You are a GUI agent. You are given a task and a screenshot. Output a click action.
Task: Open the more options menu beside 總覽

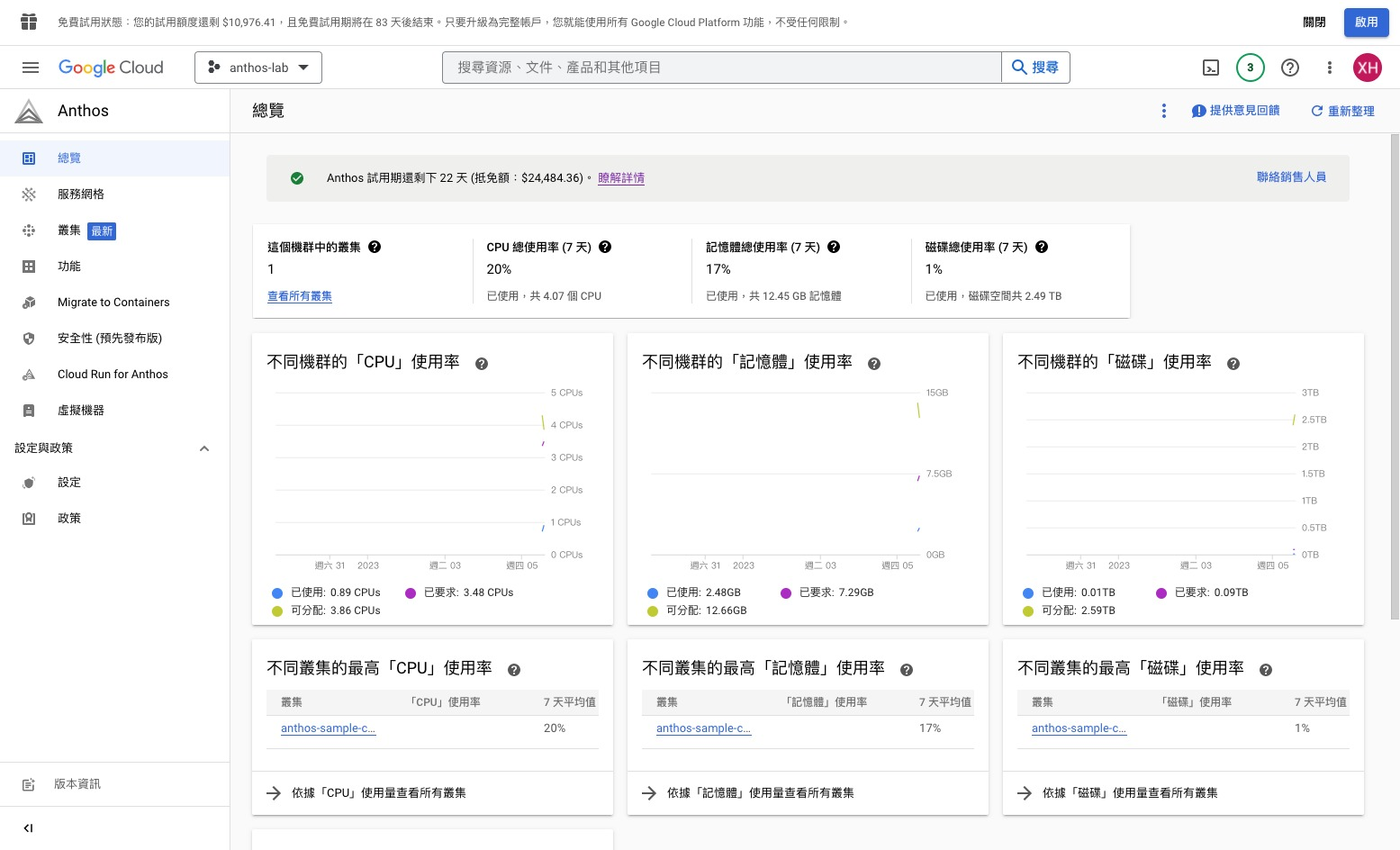(x=1163, y=111)
